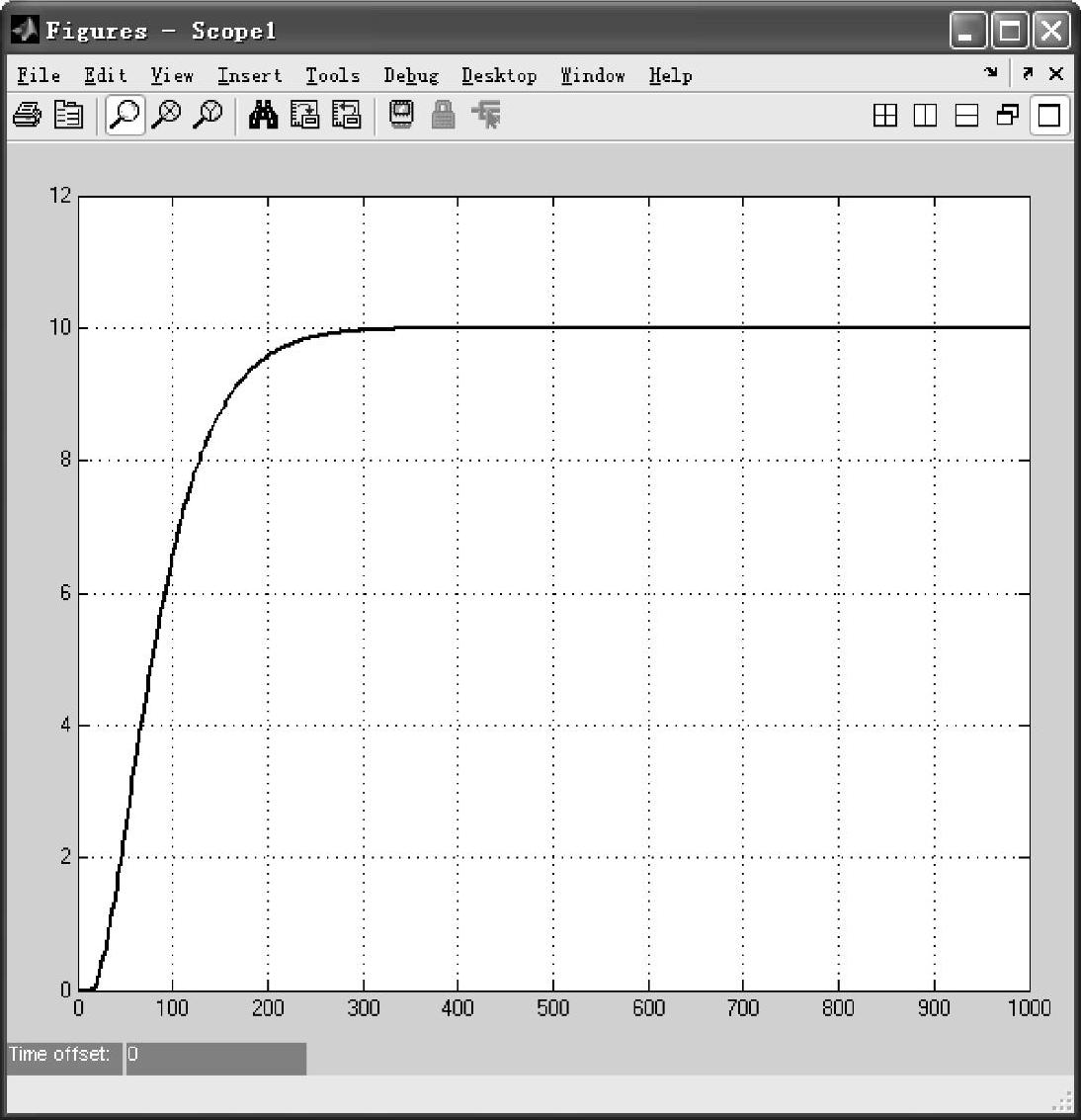Viewport: 1081px width, 1120px height.
Task: Click the Autoscale binoculars icon
Action: point(264,115)
